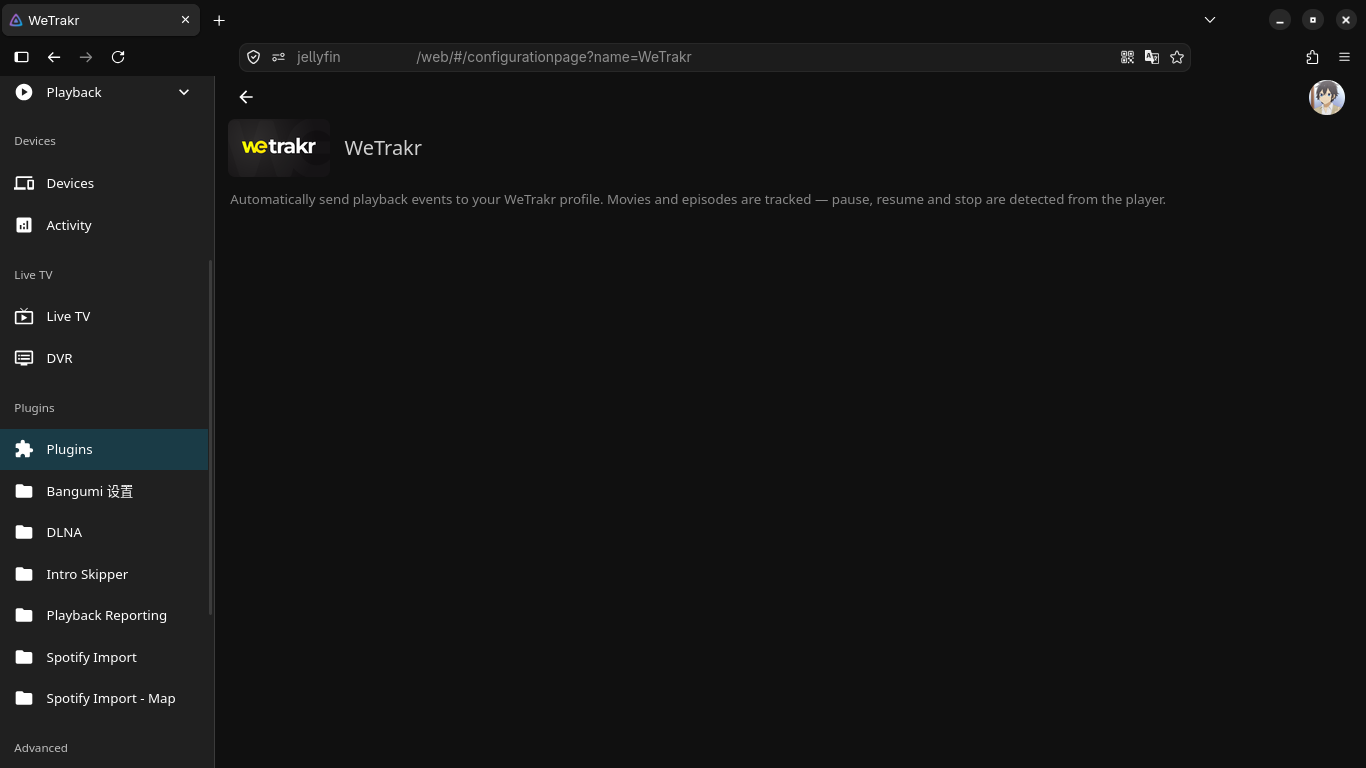Reload the page with refresh icon
Image resolution: width=1366 pixels, height=768 pixels.
(x=118, y=57)
